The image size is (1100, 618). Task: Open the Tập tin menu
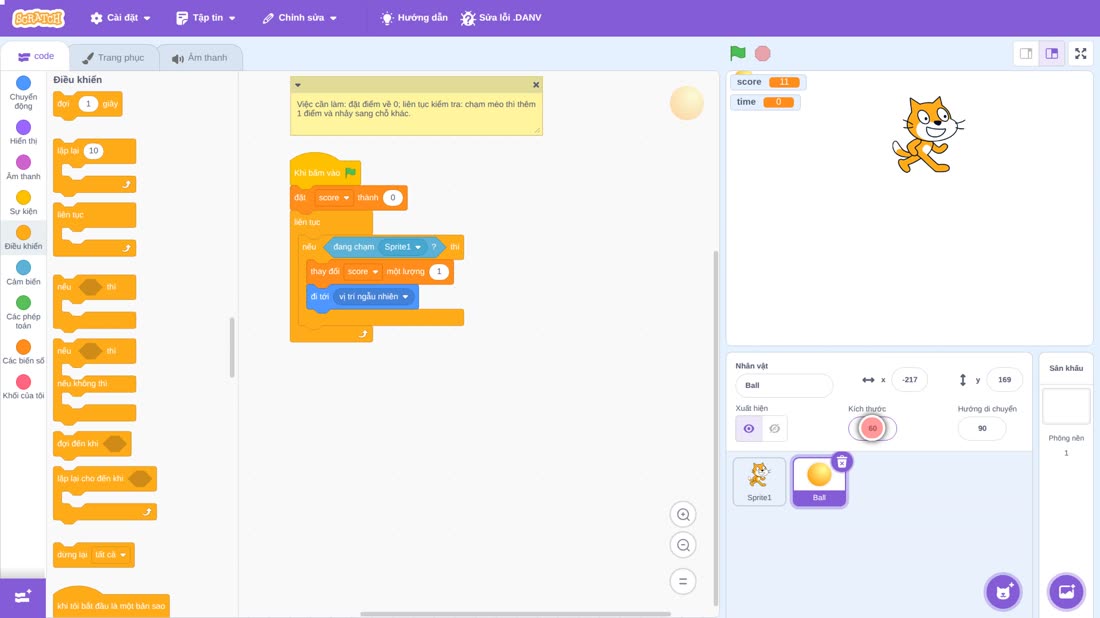click(206, 18)
